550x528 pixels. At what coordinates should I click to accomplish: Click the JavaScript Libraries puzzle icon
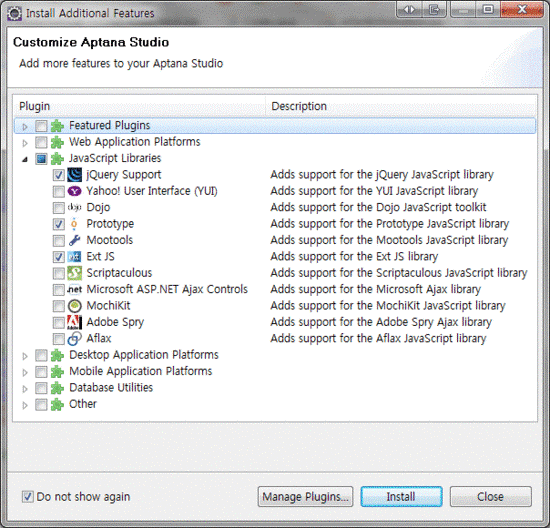(57, 159)
